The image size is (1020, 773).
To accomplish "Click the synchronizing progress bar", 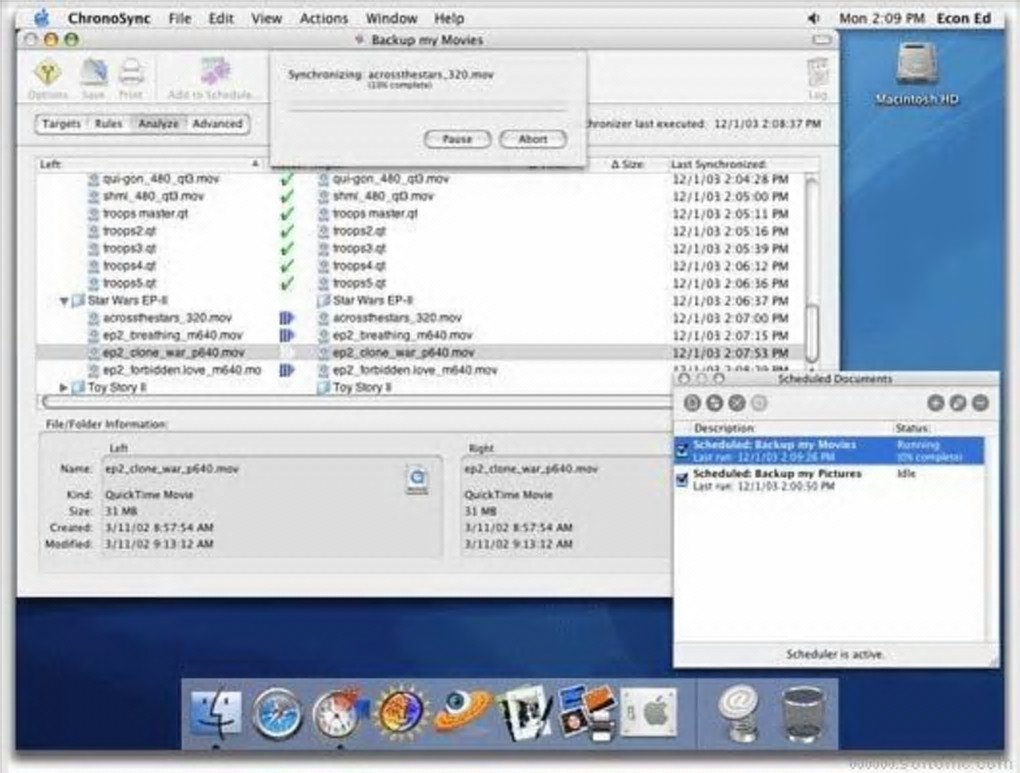I will point(427,107).
